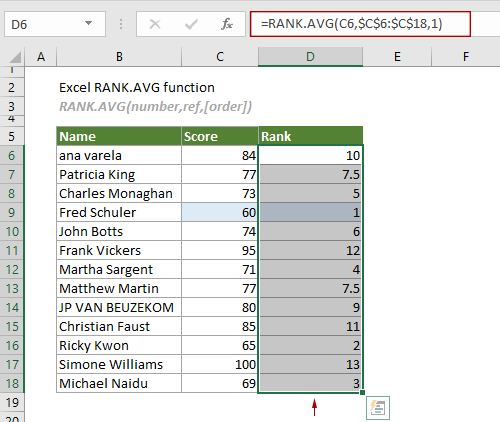Click score 100 for Simone Williams
500x422 pixels.
220,364
